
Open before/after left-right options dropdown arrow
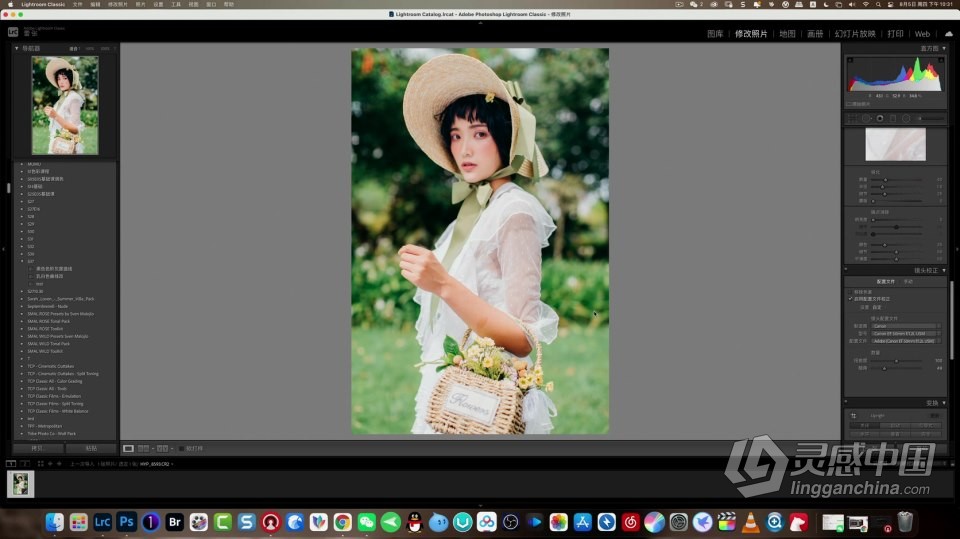click(152, 448)
